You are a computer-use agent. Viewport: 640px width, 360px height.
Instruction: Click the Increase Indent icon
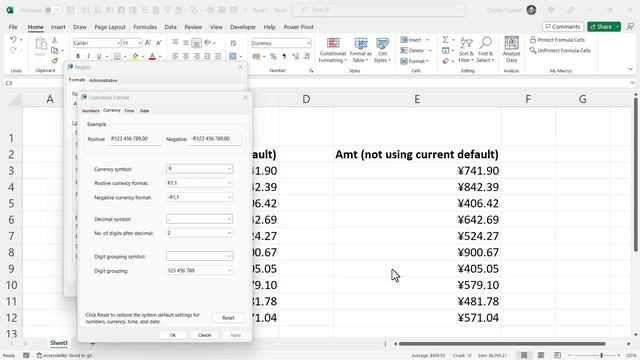point(218,56)
